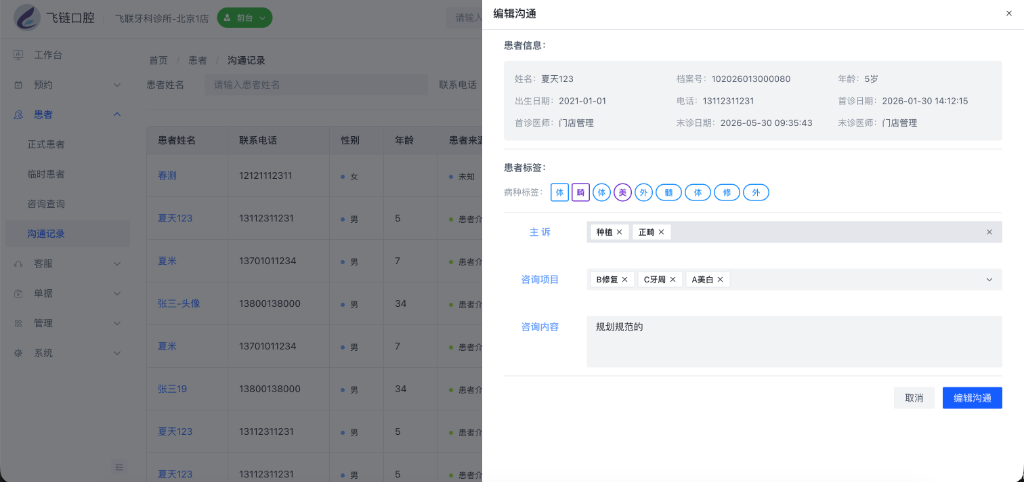Expand the 咨询项目 dropdown arrow
Screen dimensions: 1024x482
point(989,280)
